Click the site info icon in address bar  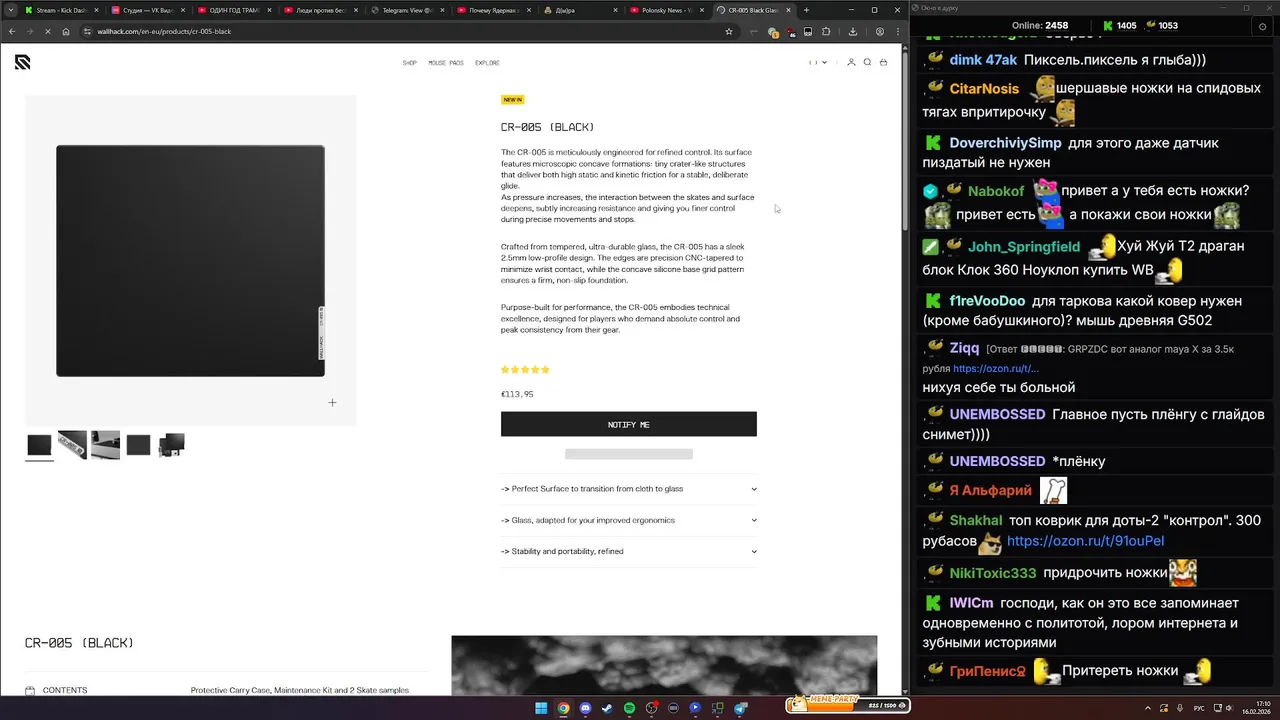coord(88,31)
